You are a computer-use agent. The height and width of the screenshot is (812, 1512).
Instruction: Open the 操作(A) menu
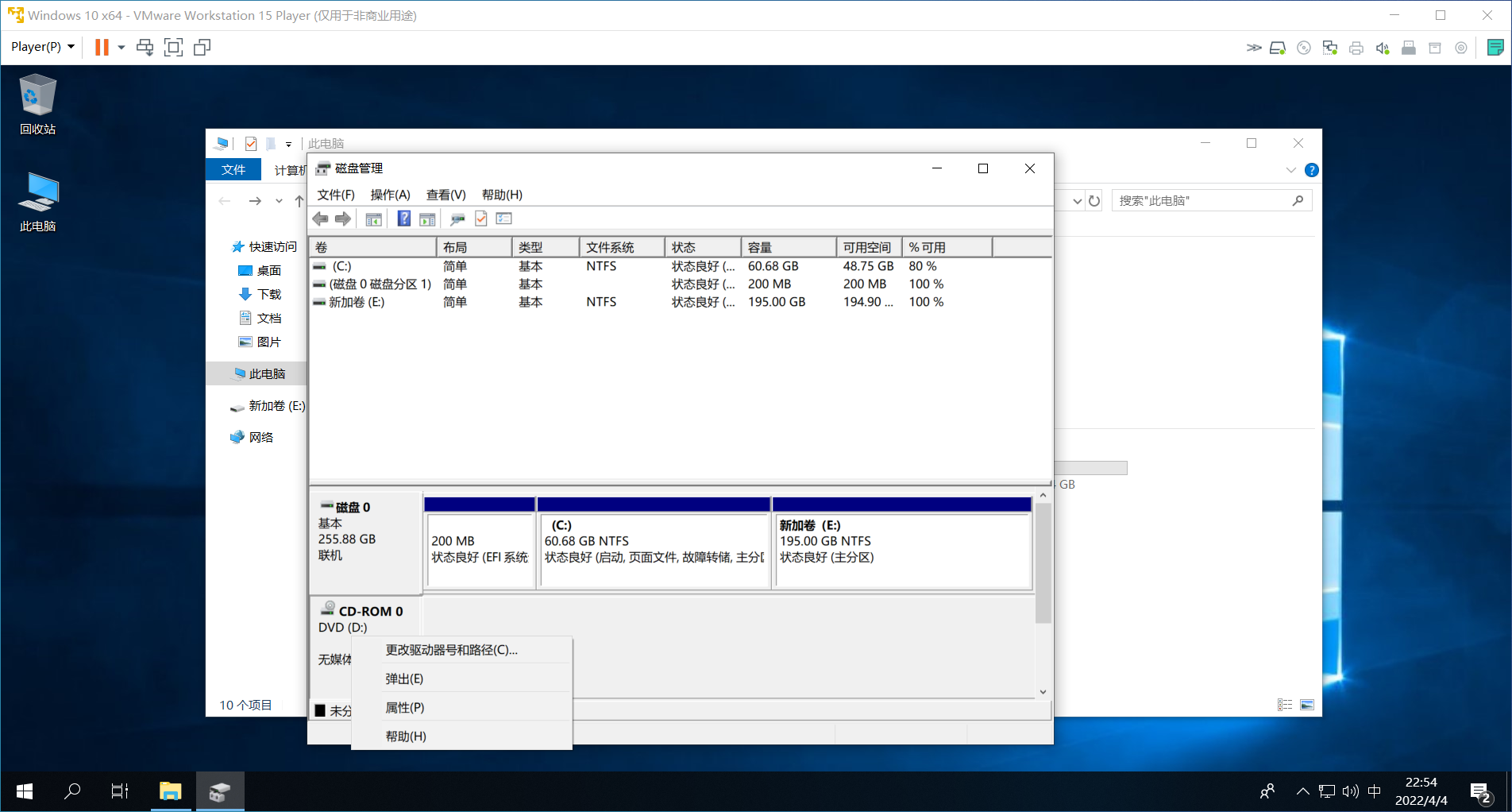click(x=390, y=195)
